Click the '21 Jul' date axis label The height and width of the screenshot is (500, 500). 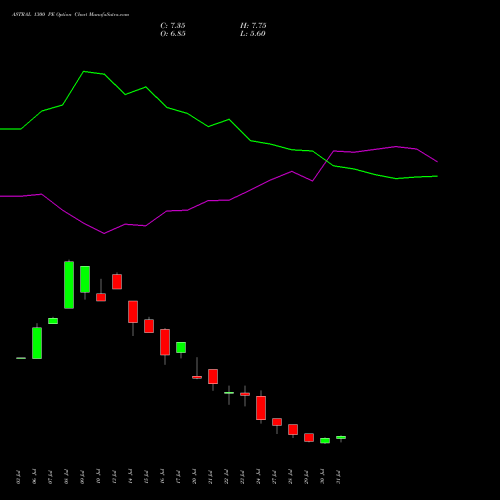[210, 477]
